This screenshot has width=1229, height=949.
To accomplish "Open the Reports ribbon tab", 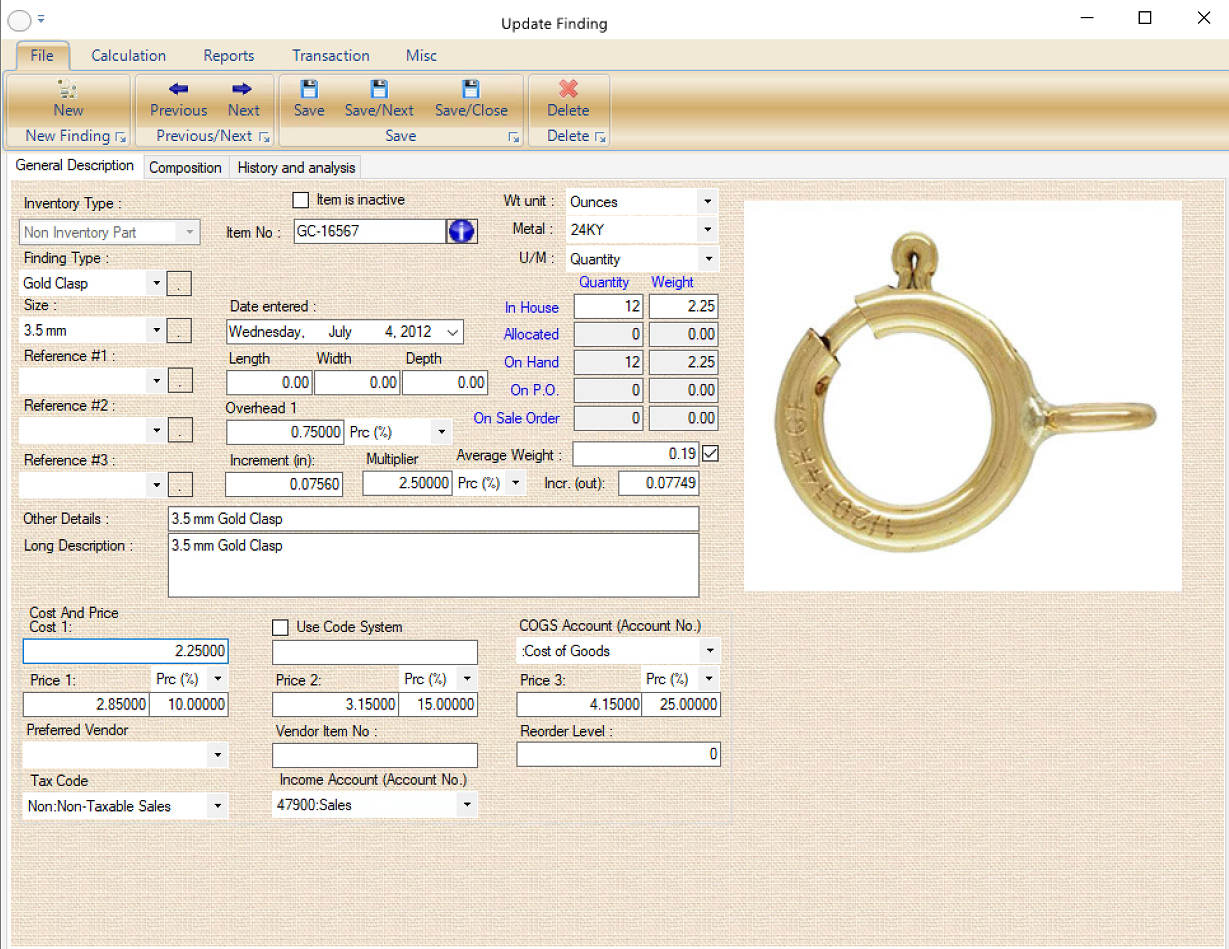I will pyautogui.click(x=228, y=56).
